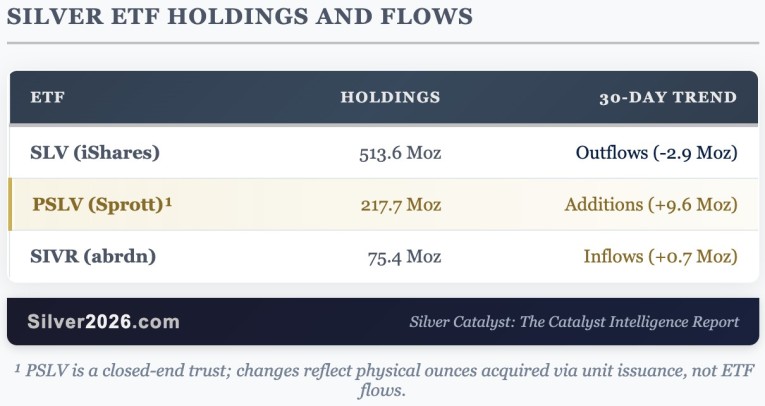Click the Outflows (-2.9 Moz) trend cell
Image resolution: width=765 pixels, height=406 pixels.
coord(656,153)
